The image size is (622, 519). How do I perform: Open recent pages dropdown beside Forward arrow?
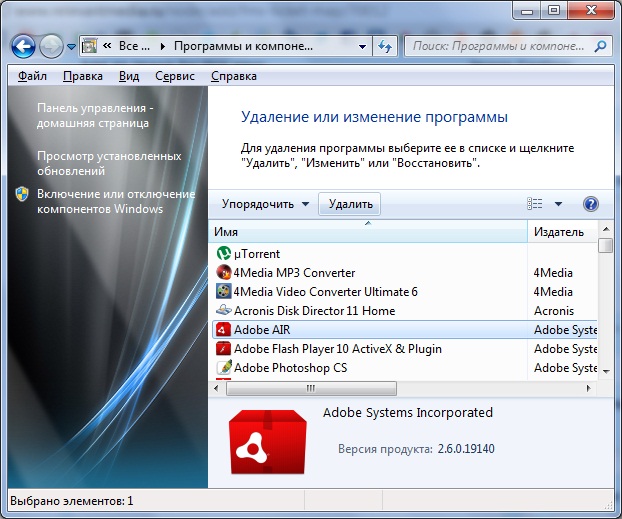(71, 46)
